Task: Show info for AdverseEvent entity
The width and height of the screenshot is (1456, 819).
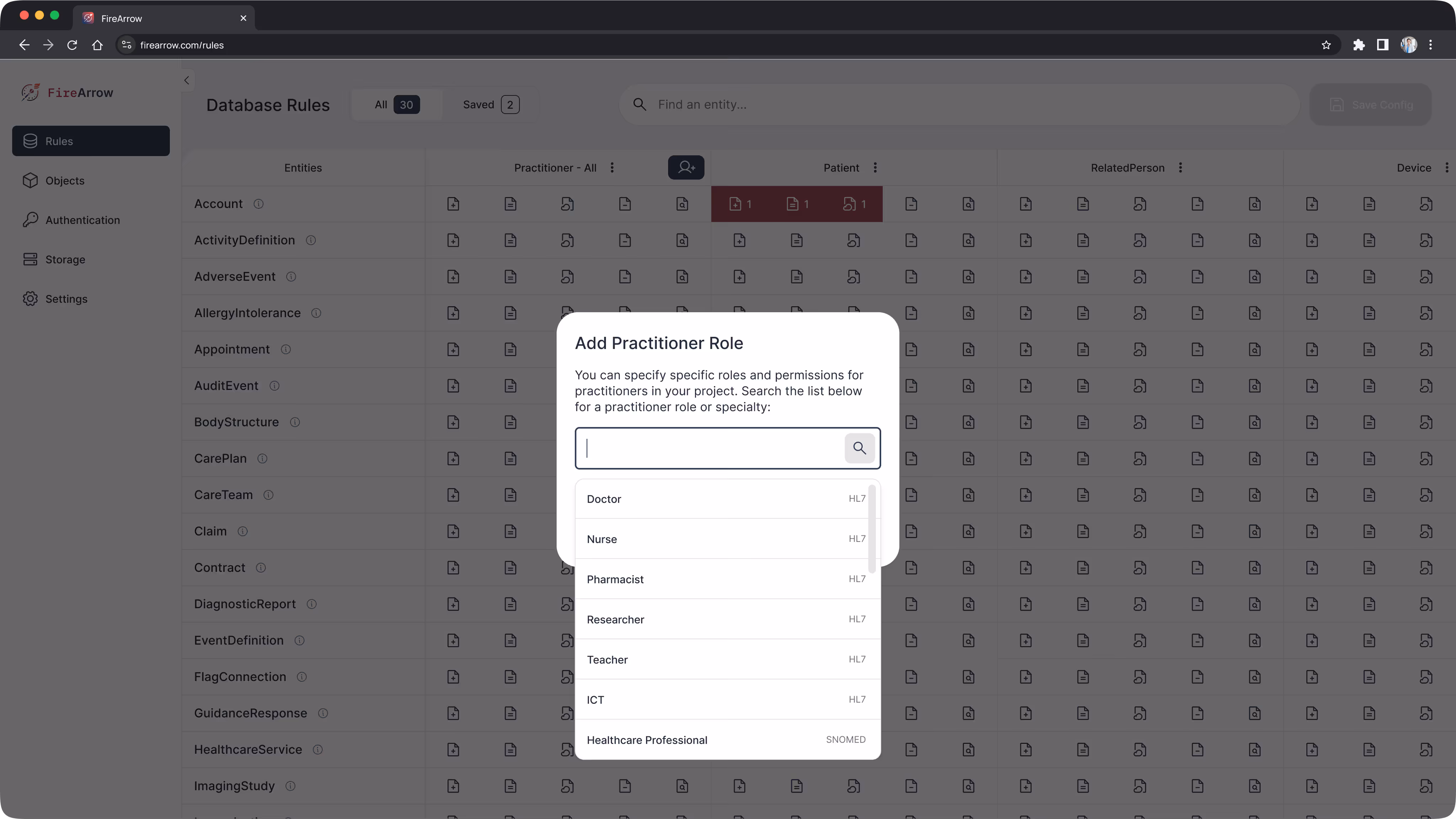Action: pyautogui.click(x=291, y=277)
